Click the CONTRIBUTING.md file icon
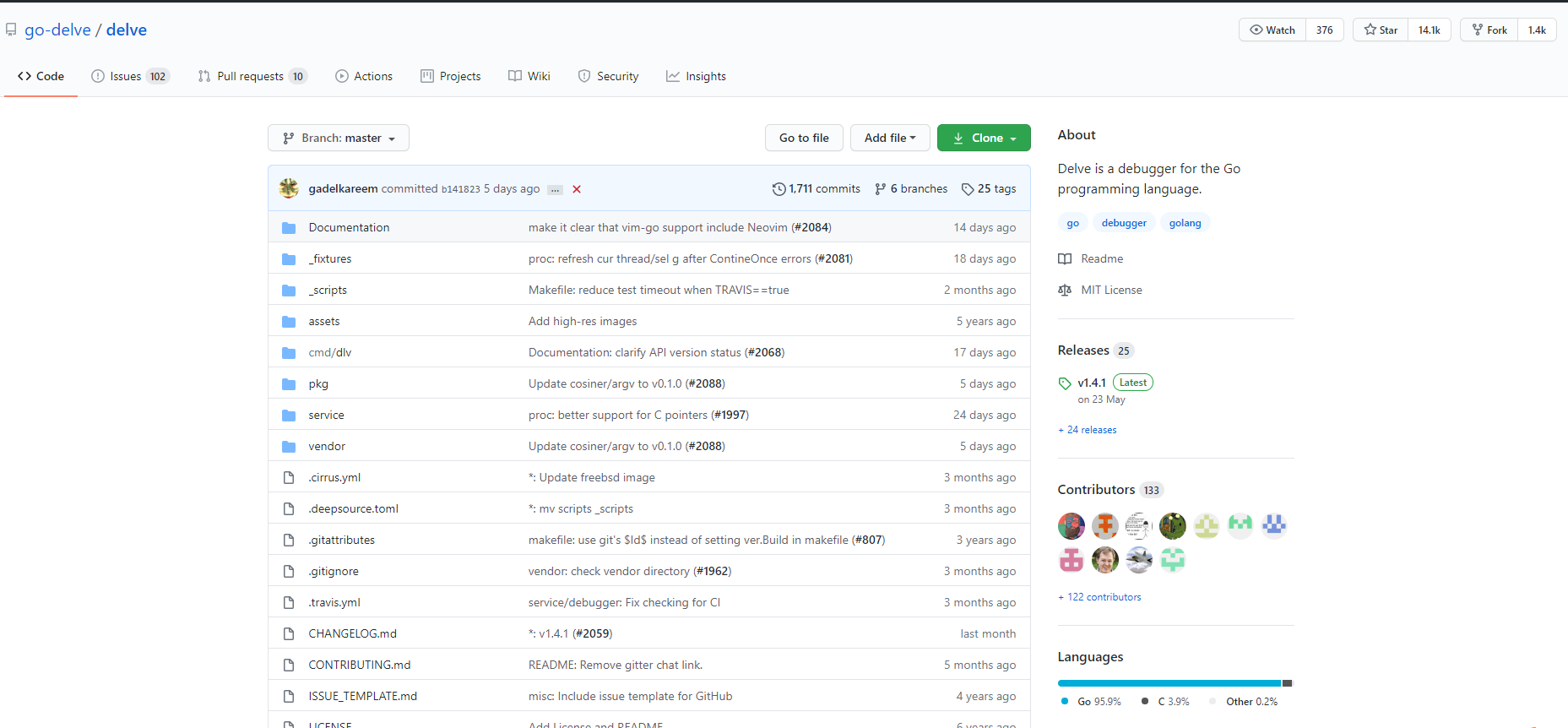The height and width of the screenshot is (728, 1568). pos(289,666)
